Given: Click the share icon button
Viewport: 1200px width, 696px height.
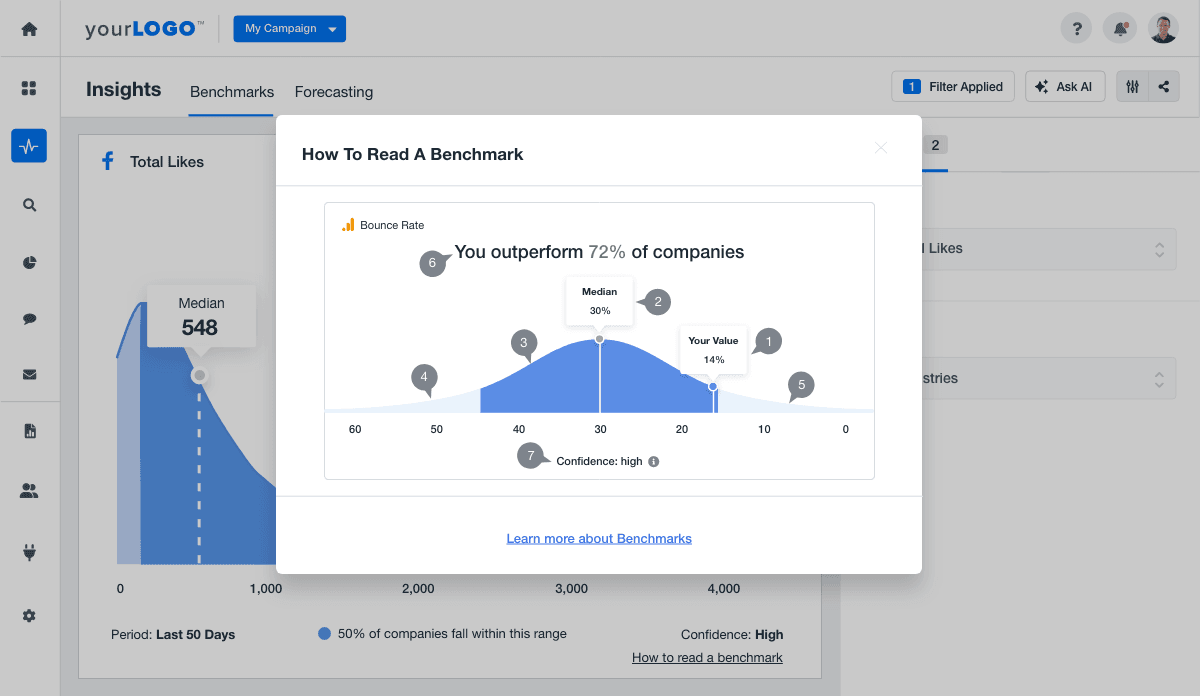Looking at the screenshot, I should [x=1164, y=87].
